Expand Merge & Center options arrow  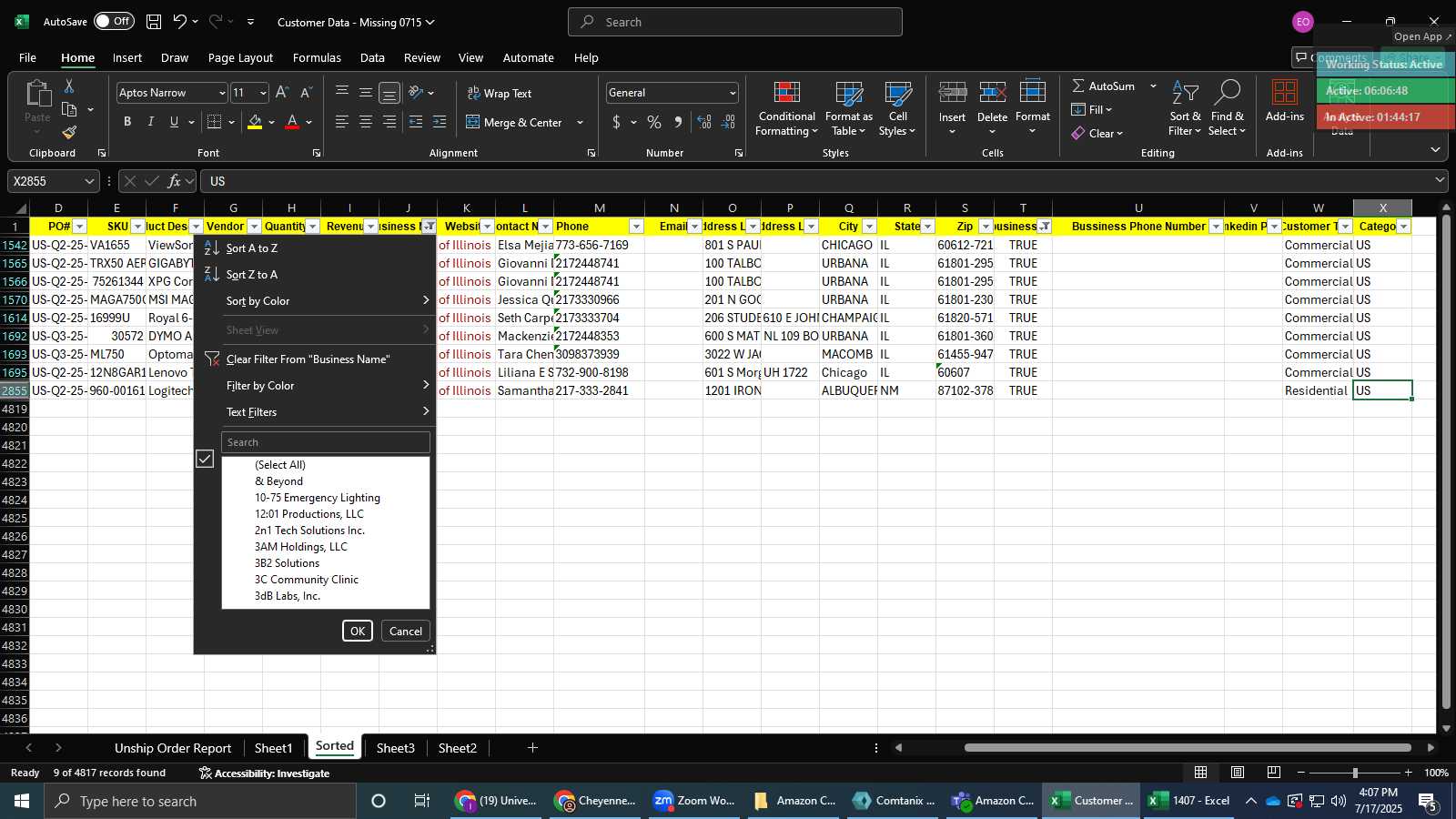[x=580, y=122]
